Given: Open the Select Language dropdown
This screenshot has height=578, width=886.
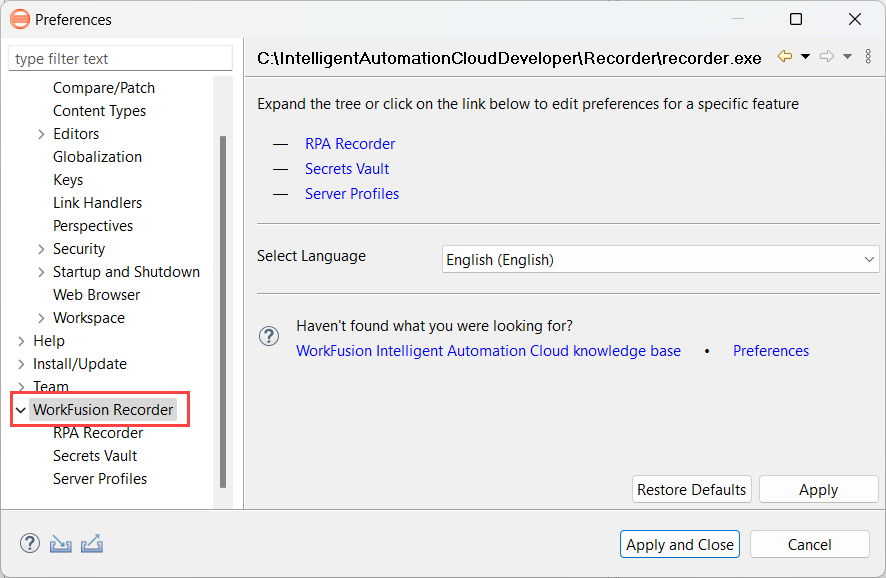Looking at the screenshot, I should (x=660, y=259).
